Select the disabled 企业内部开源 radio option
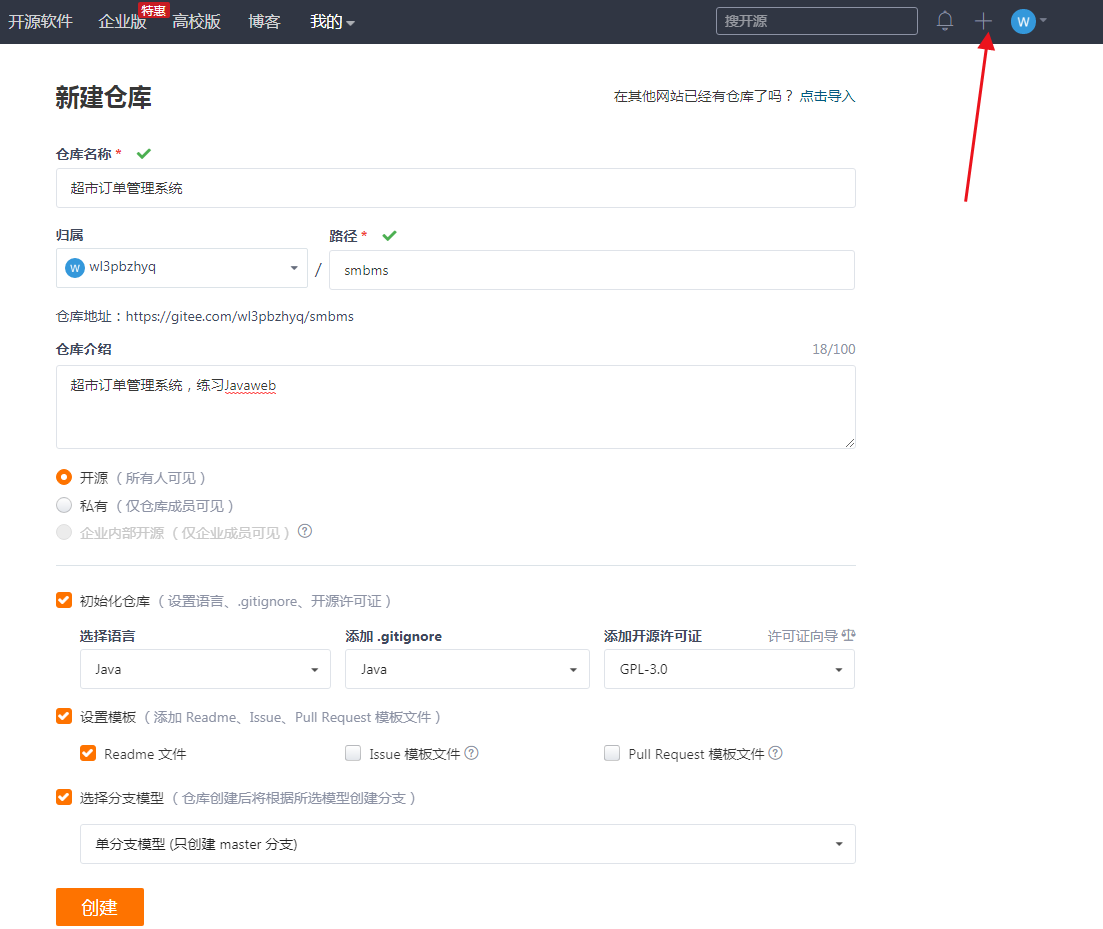Image resolution: width=1103 pixels, height=929 pixels. click(64, 532)
